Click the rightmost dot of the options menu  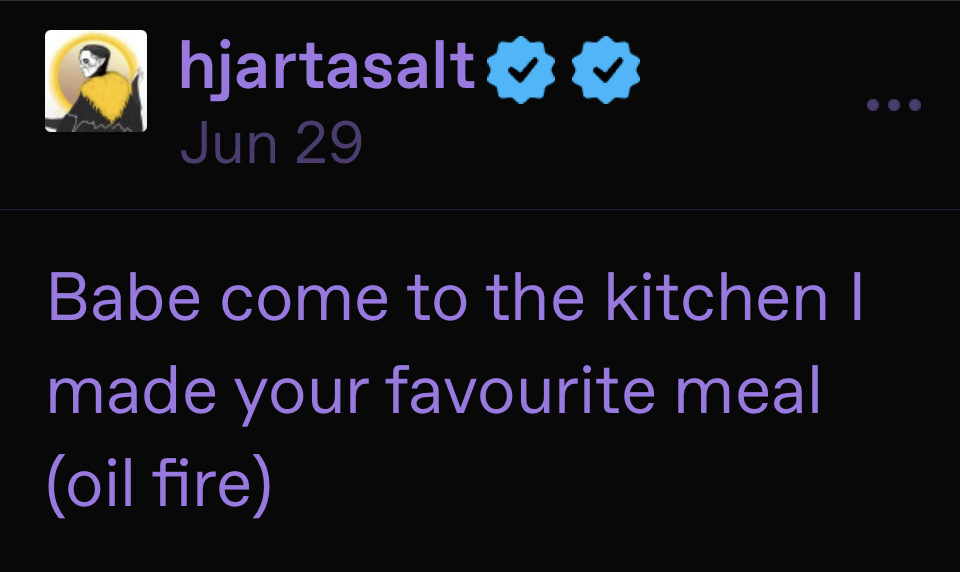914,104
